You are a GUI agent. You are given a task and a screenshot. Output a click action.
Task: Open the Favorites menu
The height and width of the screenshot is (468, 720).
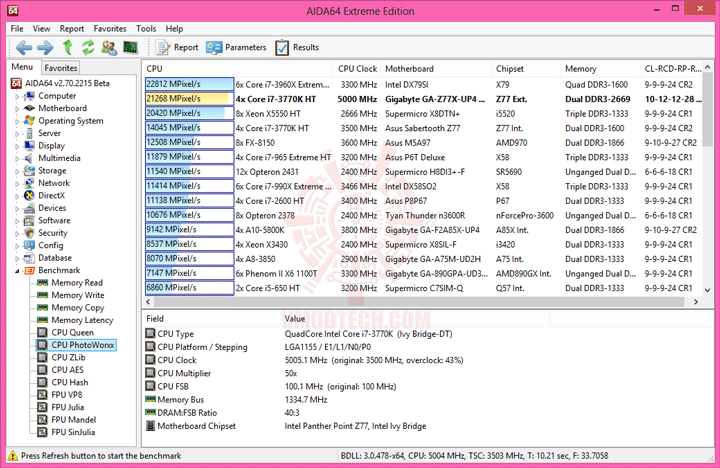pyautogui.click(x=110, y=28)
